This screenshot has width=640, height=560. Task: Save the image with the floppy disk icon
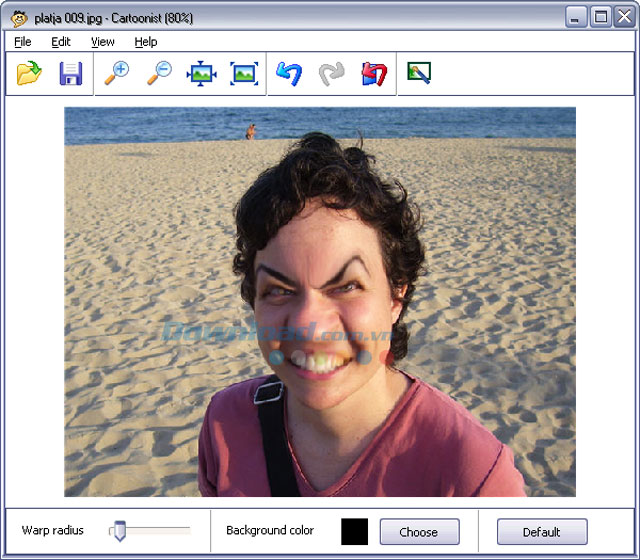pyautogui.click(x=70, y=73)
